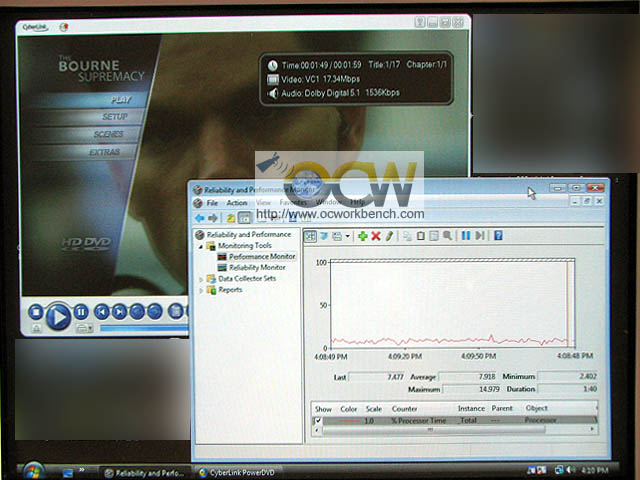Click the Zoom magnifier icon
The width and height of the screenshot is (640, 480).
[x=447, y=236]
